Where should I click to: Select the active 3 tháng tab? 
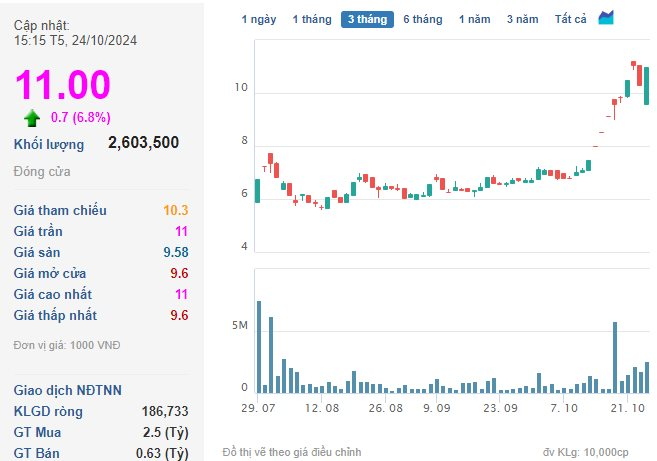point(367,19)
